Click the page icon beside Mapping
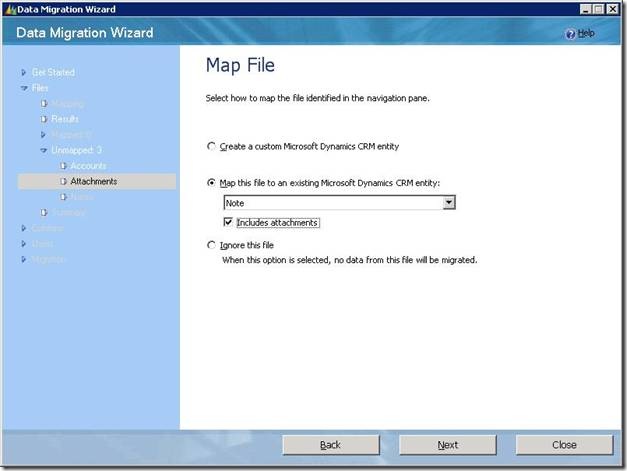The image size is (627, 471). 44,104
